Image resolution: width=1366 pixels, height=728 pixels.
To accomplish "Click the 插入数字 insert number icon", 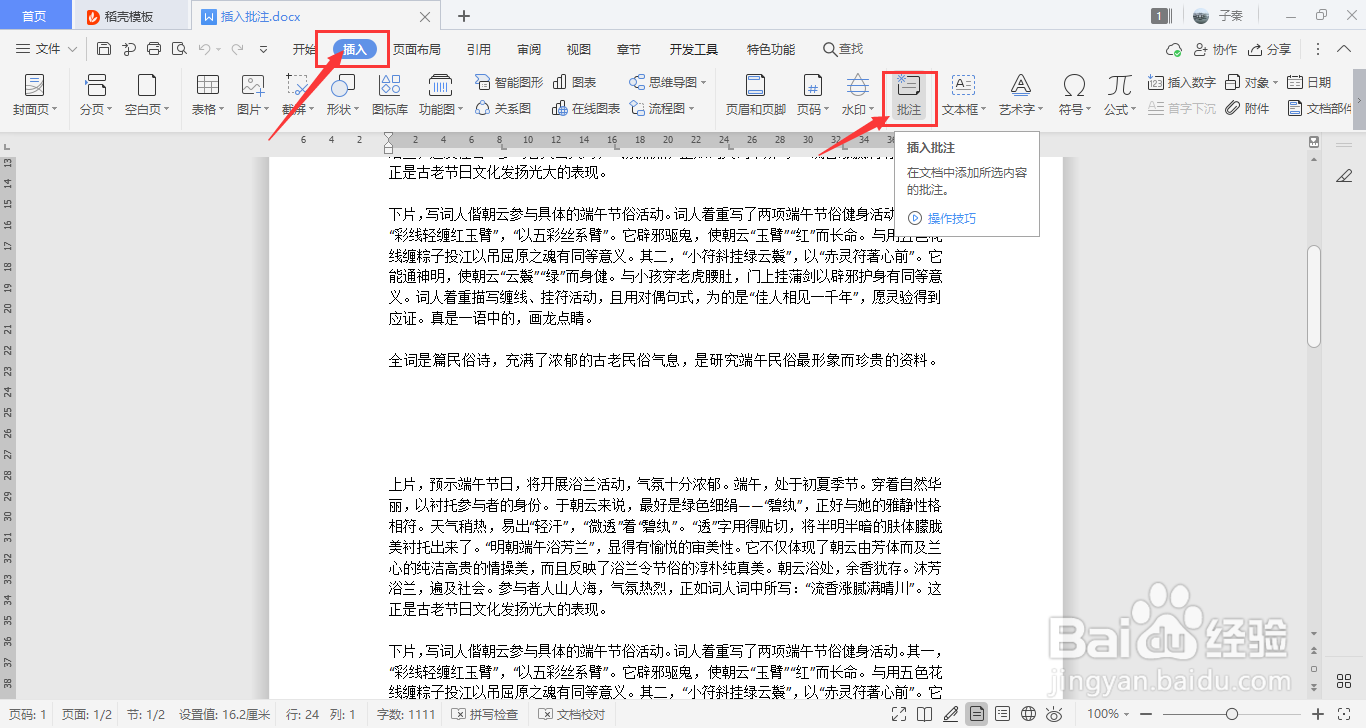I will (x=1182, y=82).
